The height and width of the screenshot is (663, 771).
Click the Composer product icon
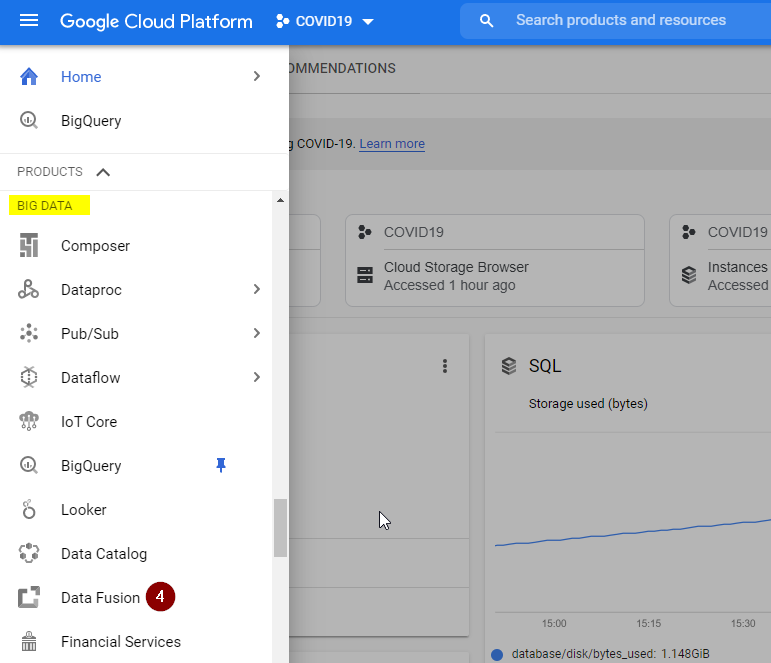(x=29, y=246)
